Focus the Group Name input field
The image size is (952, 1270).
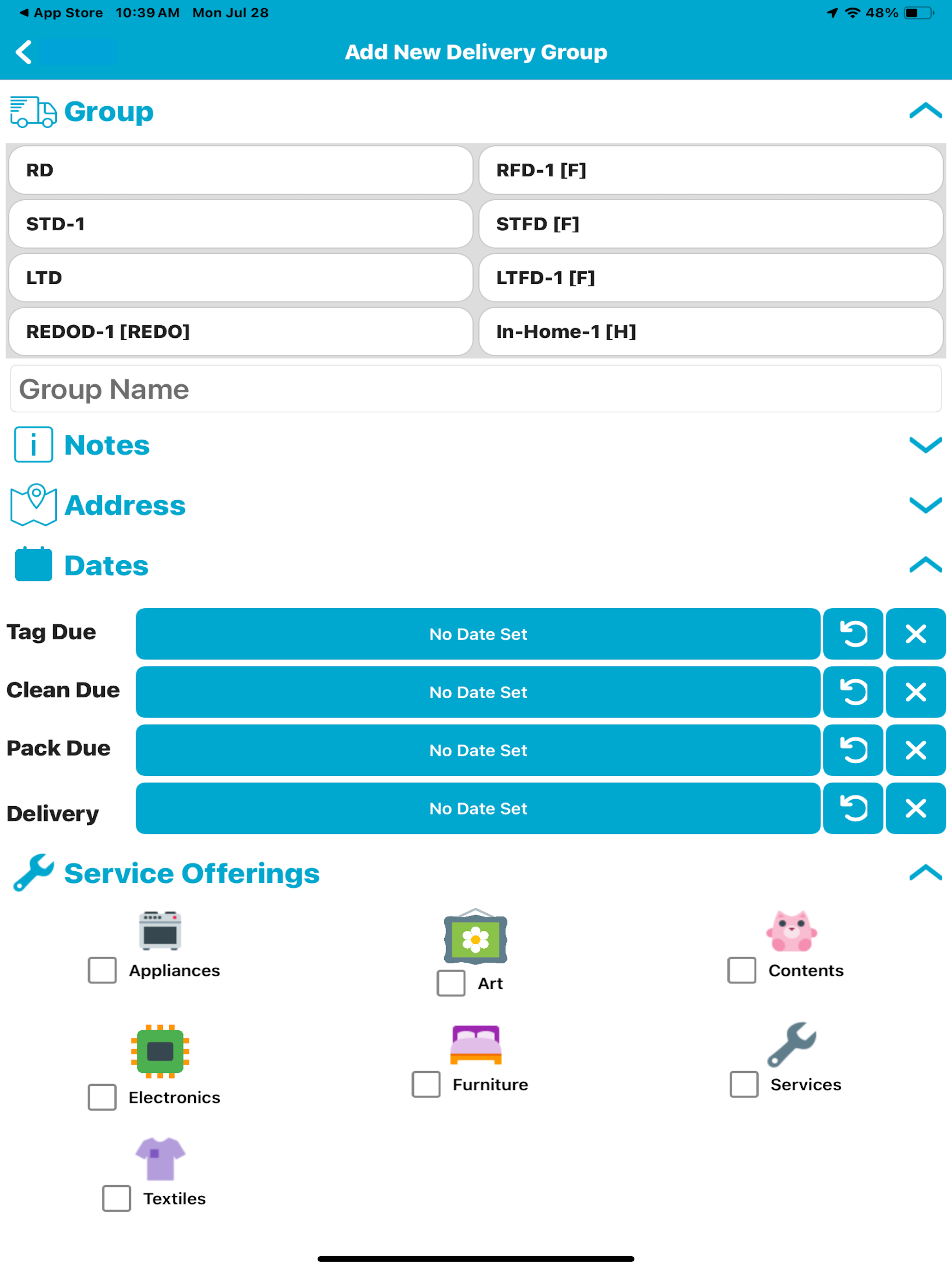click(476, 389)
